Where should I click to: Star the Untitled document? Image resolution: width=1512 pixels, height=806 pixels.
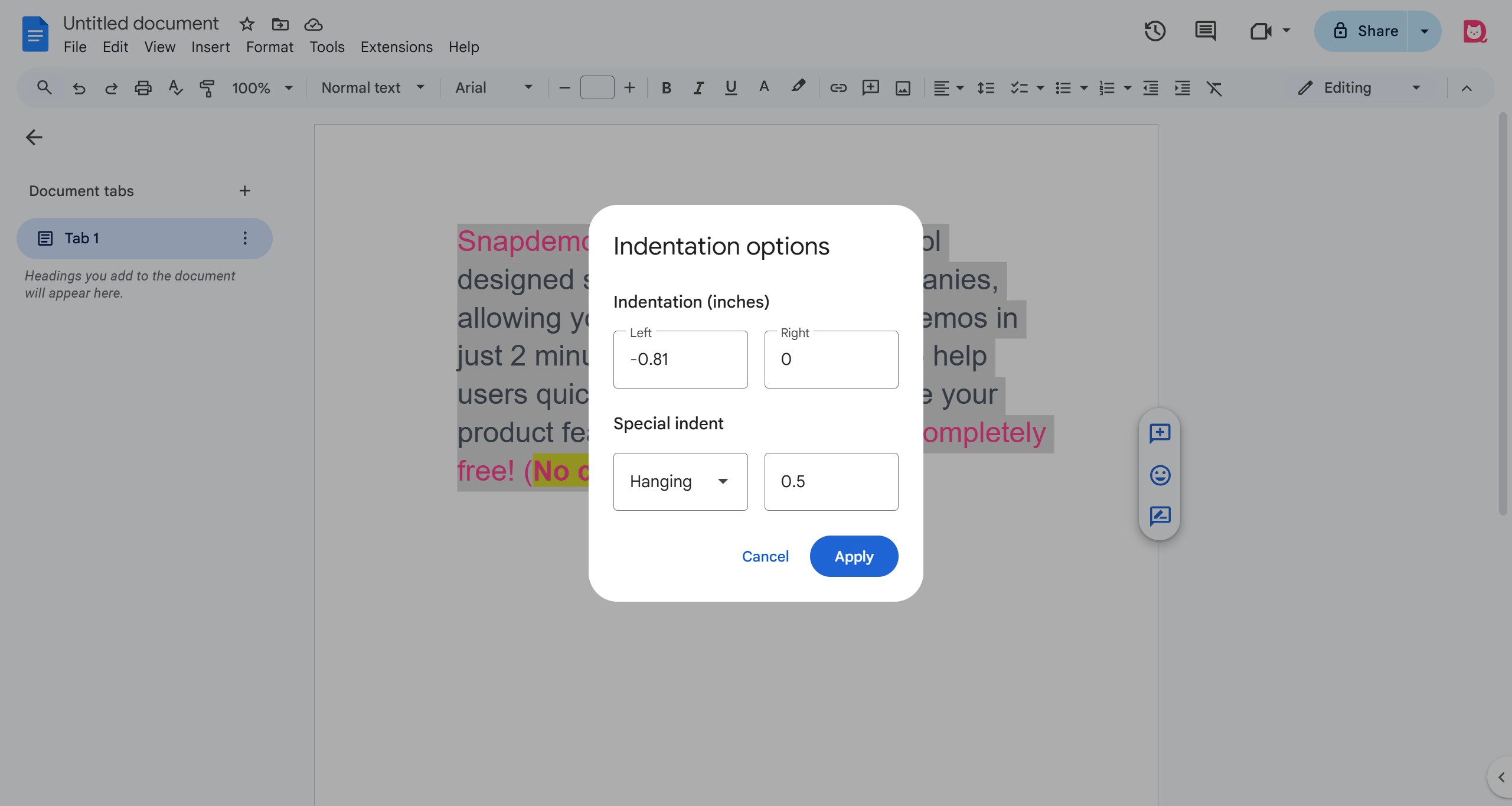click(x=247, y=24)
